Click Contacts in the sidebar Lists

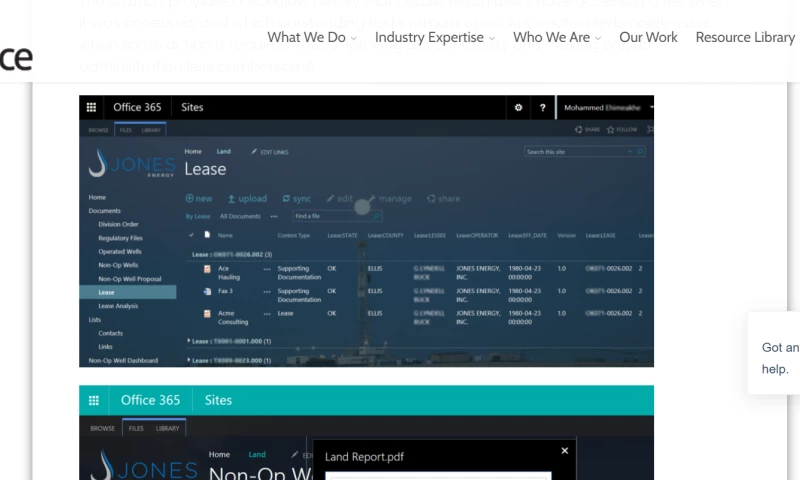111,333
